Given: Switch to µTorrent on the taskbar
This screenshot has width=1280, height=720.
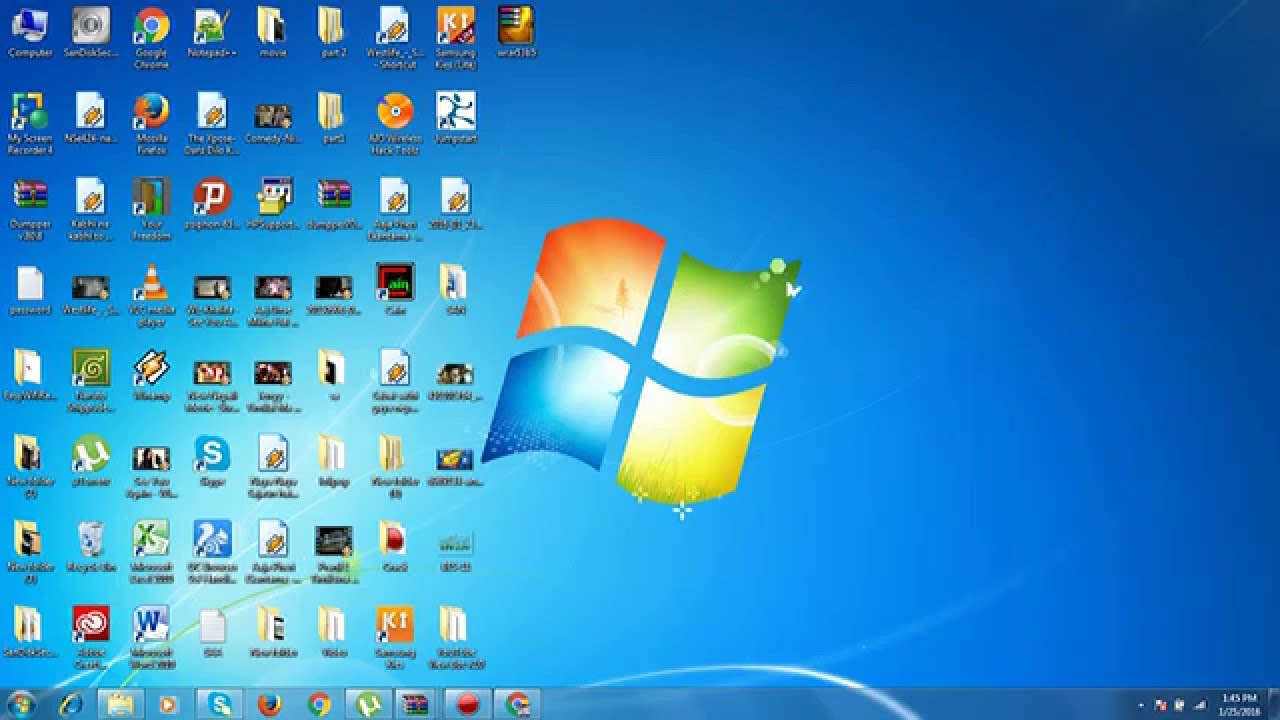Looking at the screenshot, I should pos(369,705).
